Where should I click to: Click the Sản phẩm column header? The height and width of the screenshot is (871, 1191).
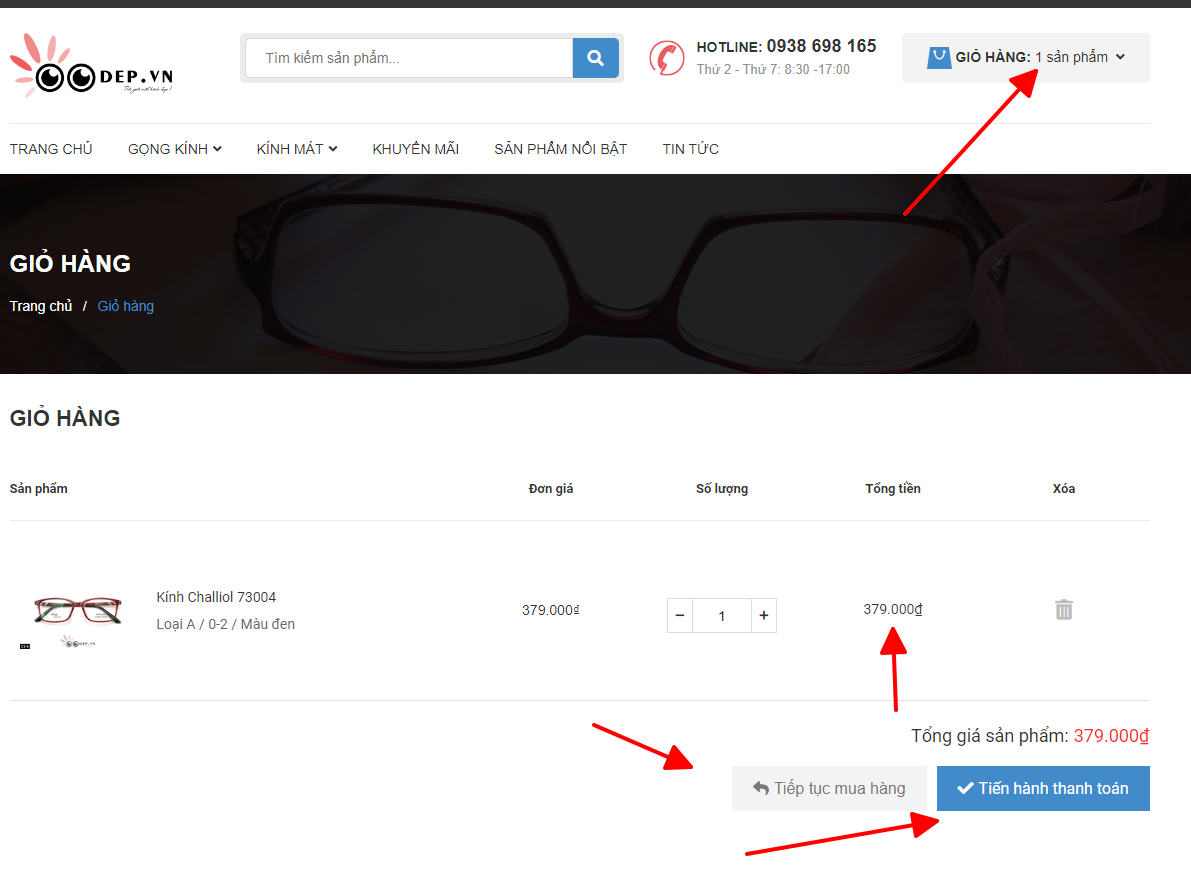[x=39, y=488]
